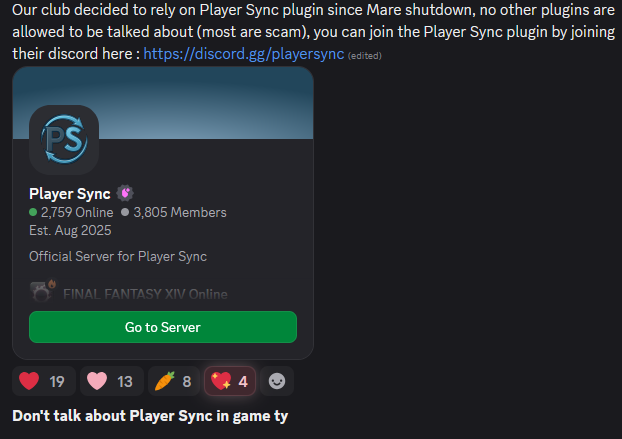This screenshot has width=622, height=439.
Task: Click the Go to Server button
Action: coord(163,327)
